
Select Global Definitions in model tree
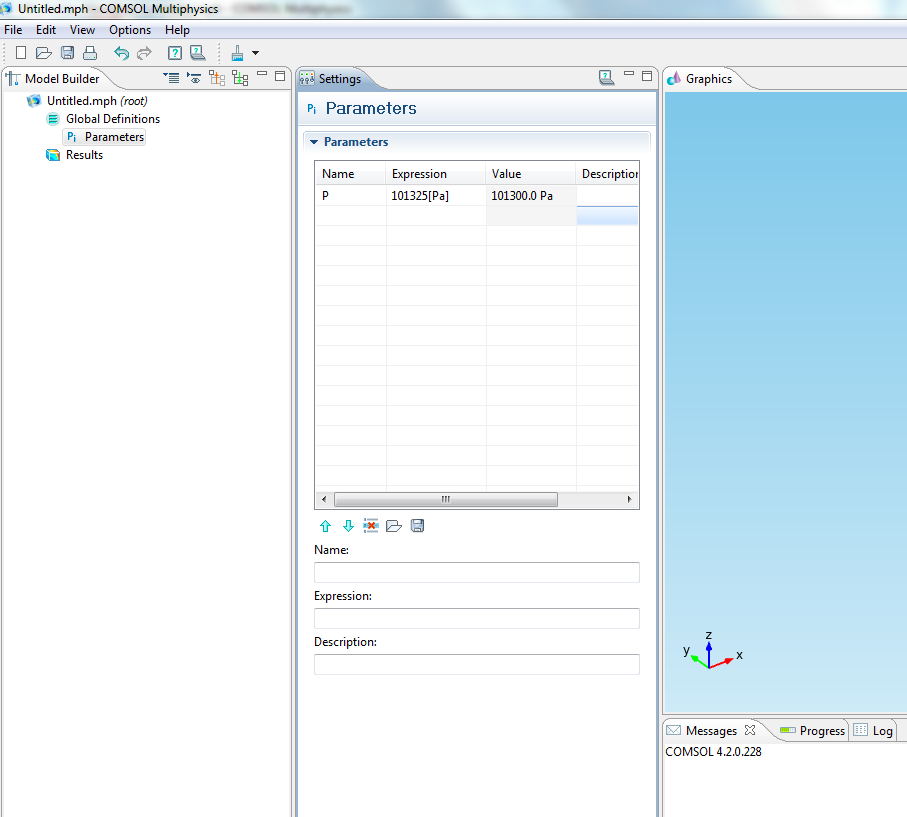pyautogui.click(x=112, y=119)
